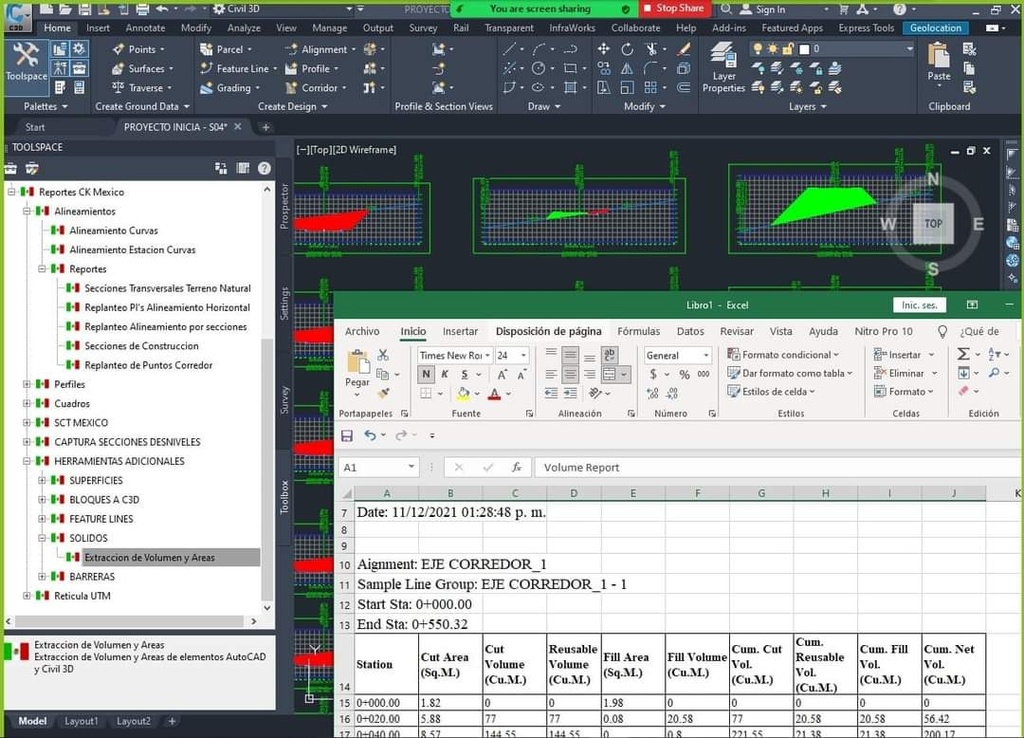This screenshot has width=1024, height=738.
Task: Click the Civil 3D Line draw tool
Action: (x=510, y=49)
